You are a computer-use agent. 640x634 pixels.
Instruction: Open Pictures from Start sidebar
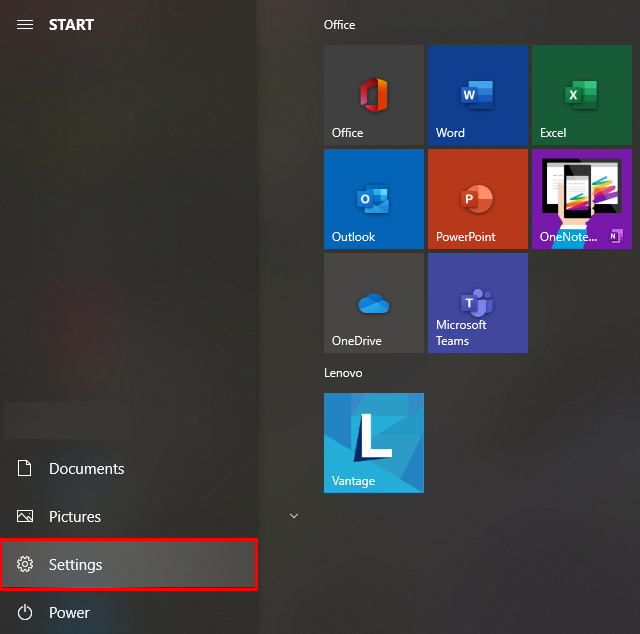coord(129,516)
